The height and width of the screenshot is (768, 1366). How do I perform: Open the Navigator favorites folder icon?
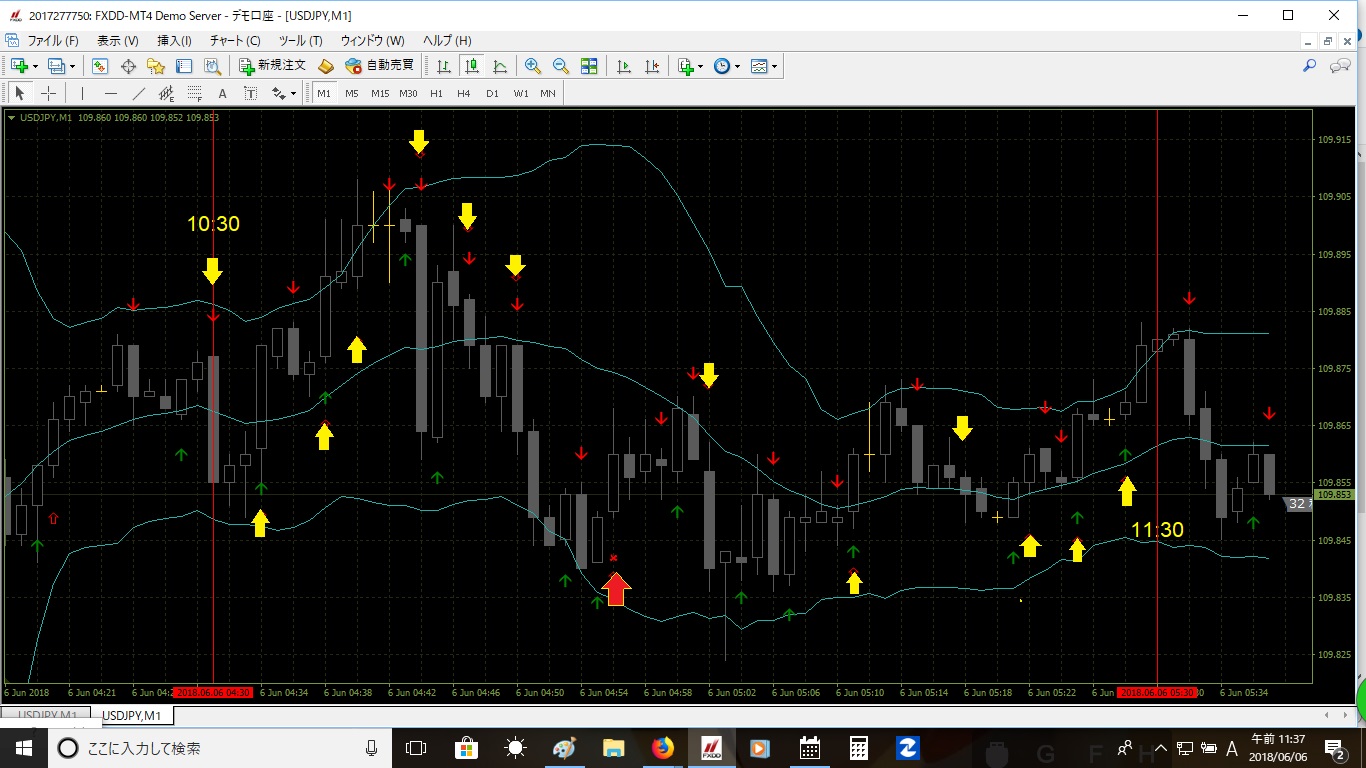[156, 66]
